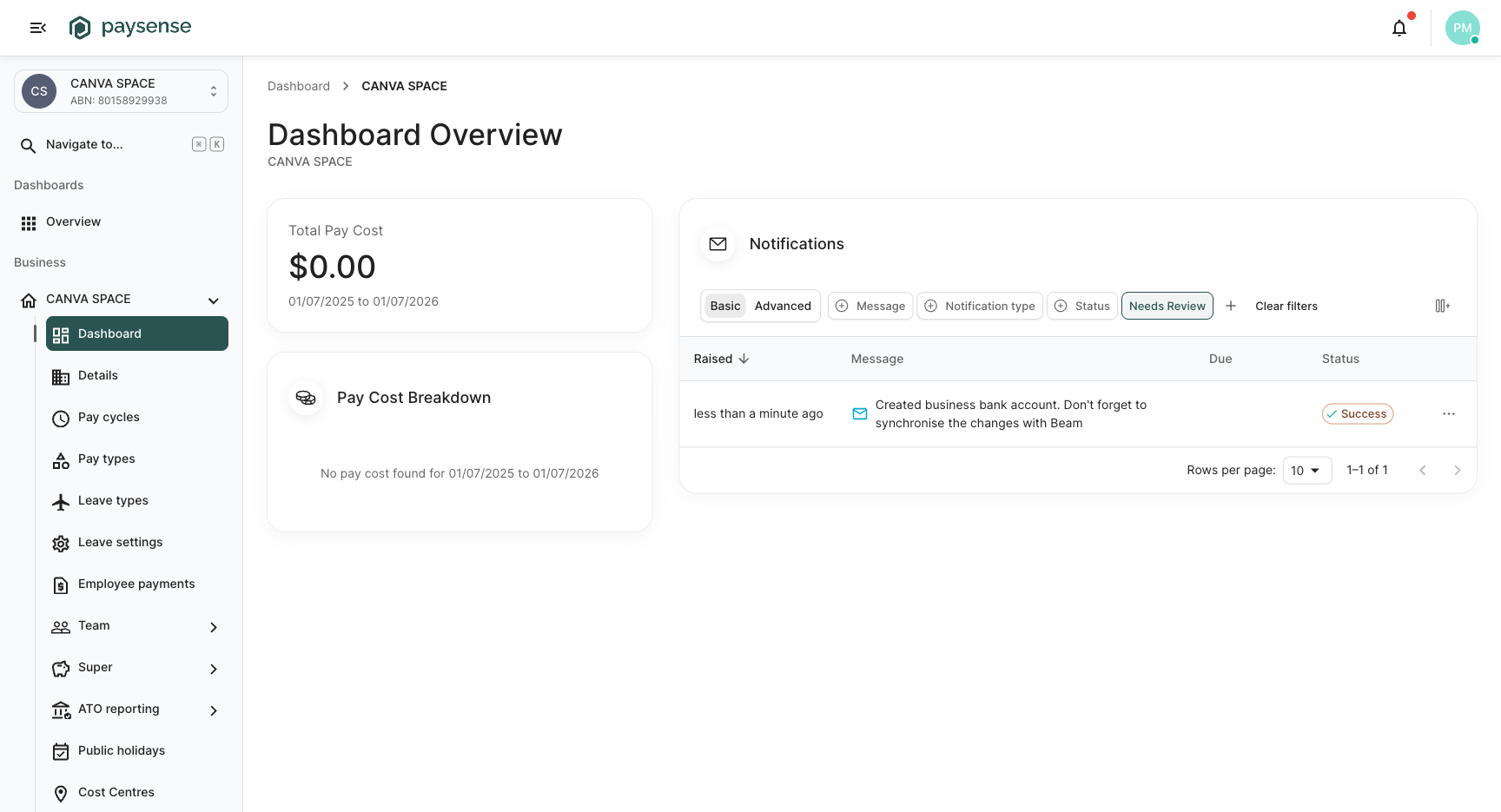
Task: Click the Team people icon
Action: (x=61, y=627)
